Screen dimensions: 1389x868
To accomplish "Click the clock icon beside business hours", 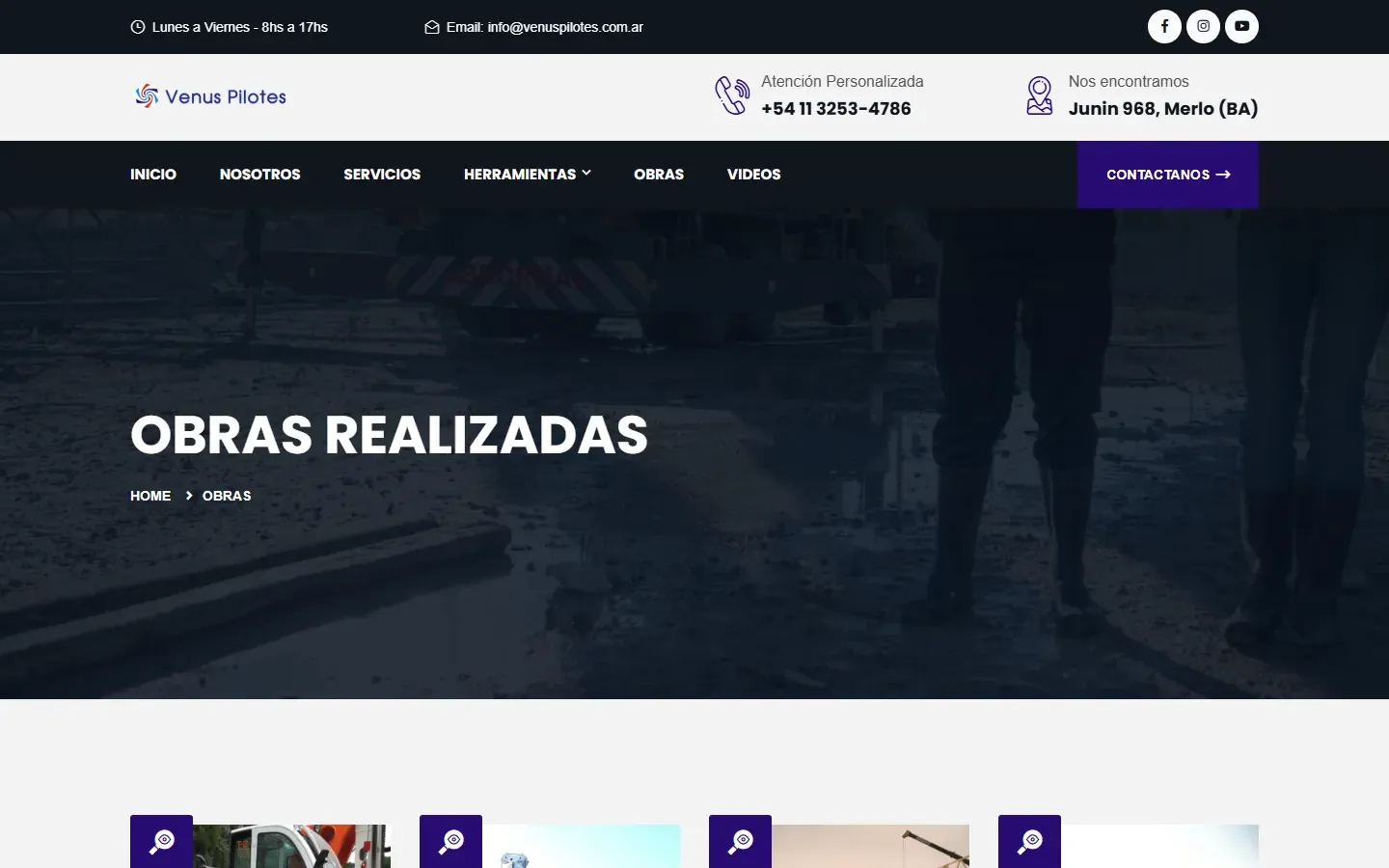I will point(138,27).
